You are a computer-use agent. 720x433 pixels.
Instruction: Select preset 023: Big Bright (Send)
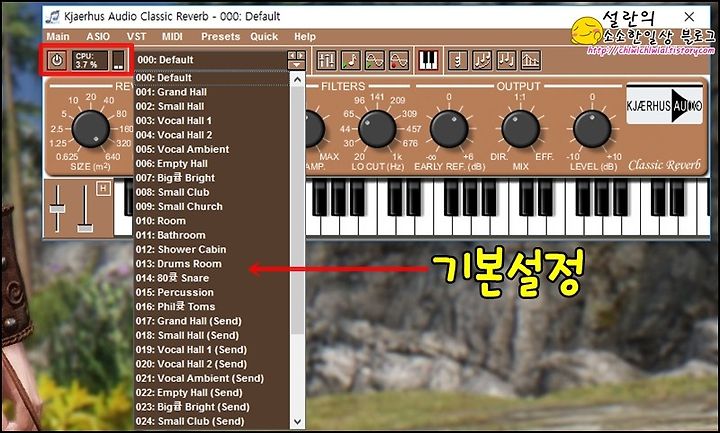click(212, 407)
